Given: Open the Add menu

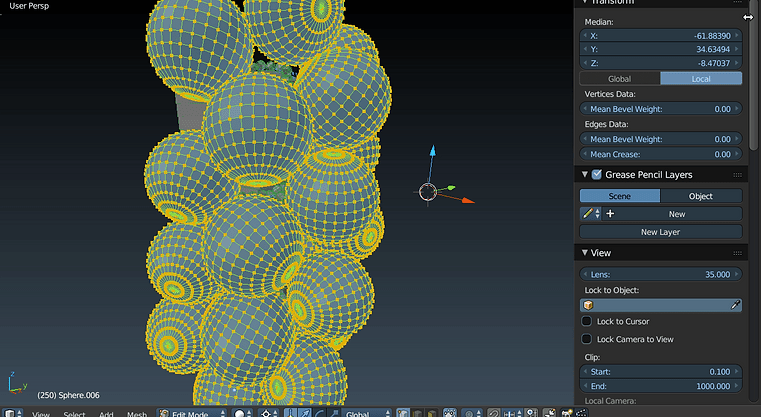Looking at the screenshot, I should point(106,414).
